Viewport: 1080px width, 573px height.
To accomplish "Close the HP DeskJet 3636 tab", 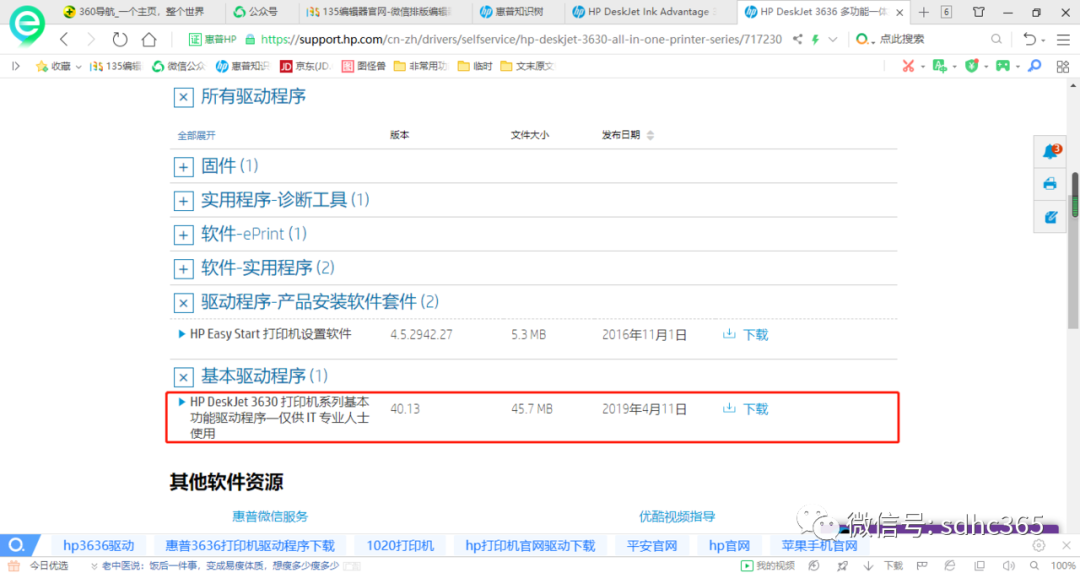I will [x=900, y=12].
